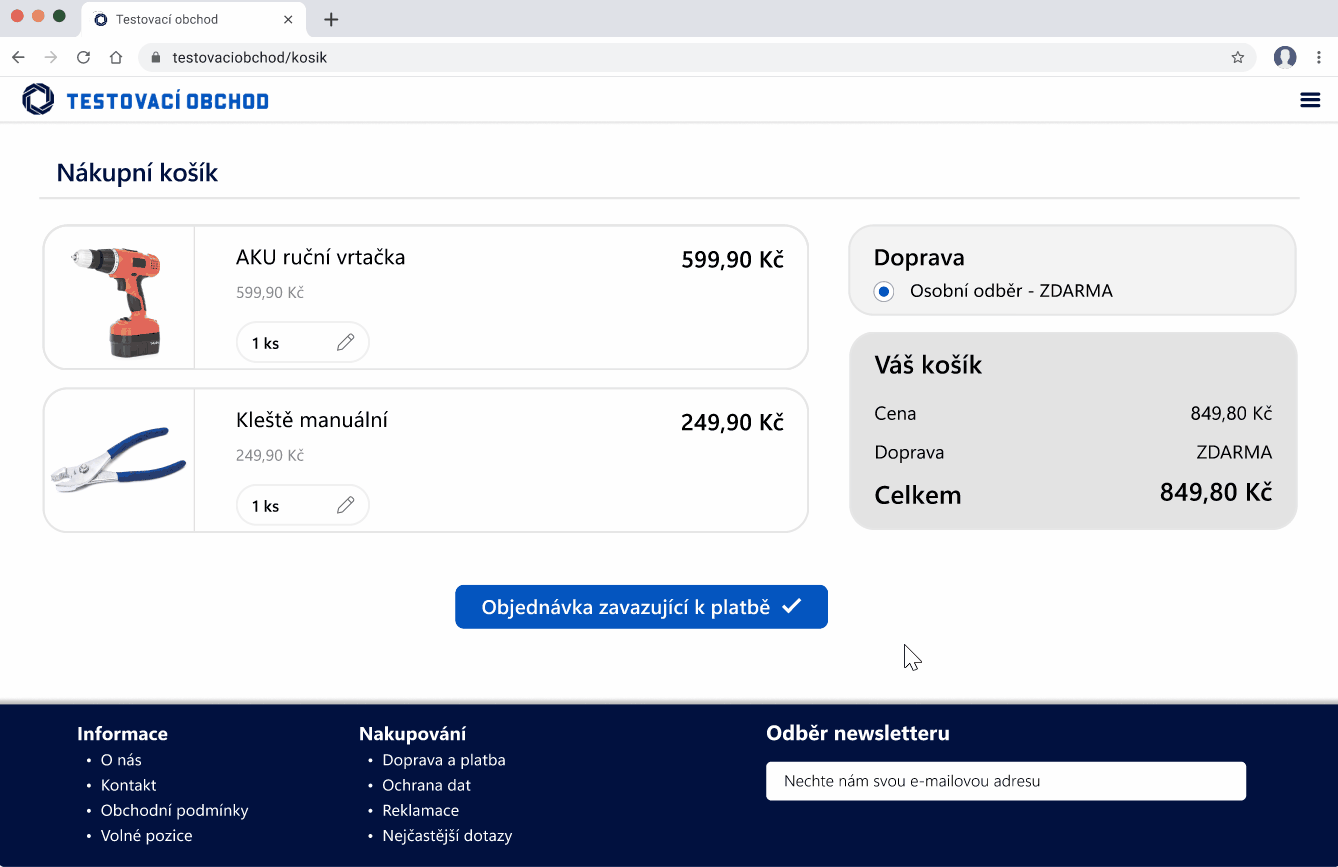Reload the page with the refresh icon
This screenshot has height=867, width=1338.
pyautogui.click(x=83, y=57)
